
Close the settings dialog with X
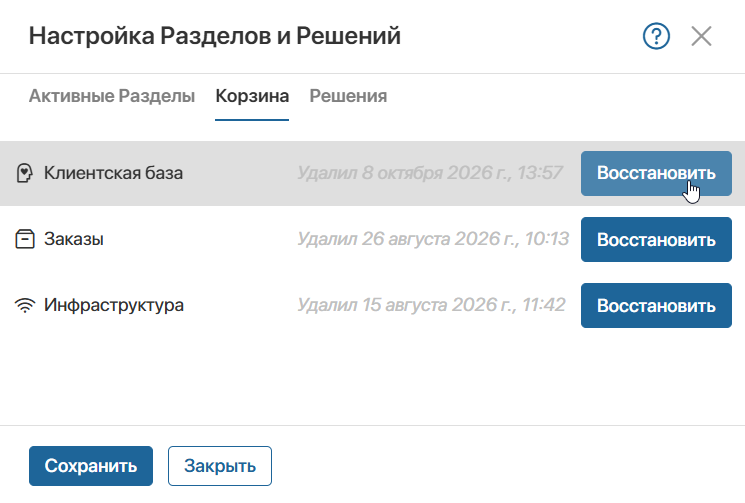[701, 36]
